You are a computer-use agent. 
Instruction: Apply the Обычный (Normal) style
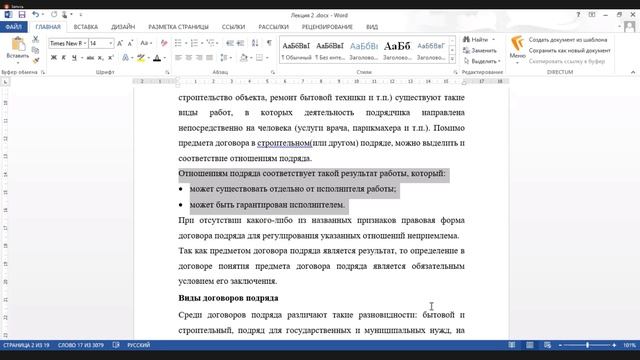click(296, 50)
